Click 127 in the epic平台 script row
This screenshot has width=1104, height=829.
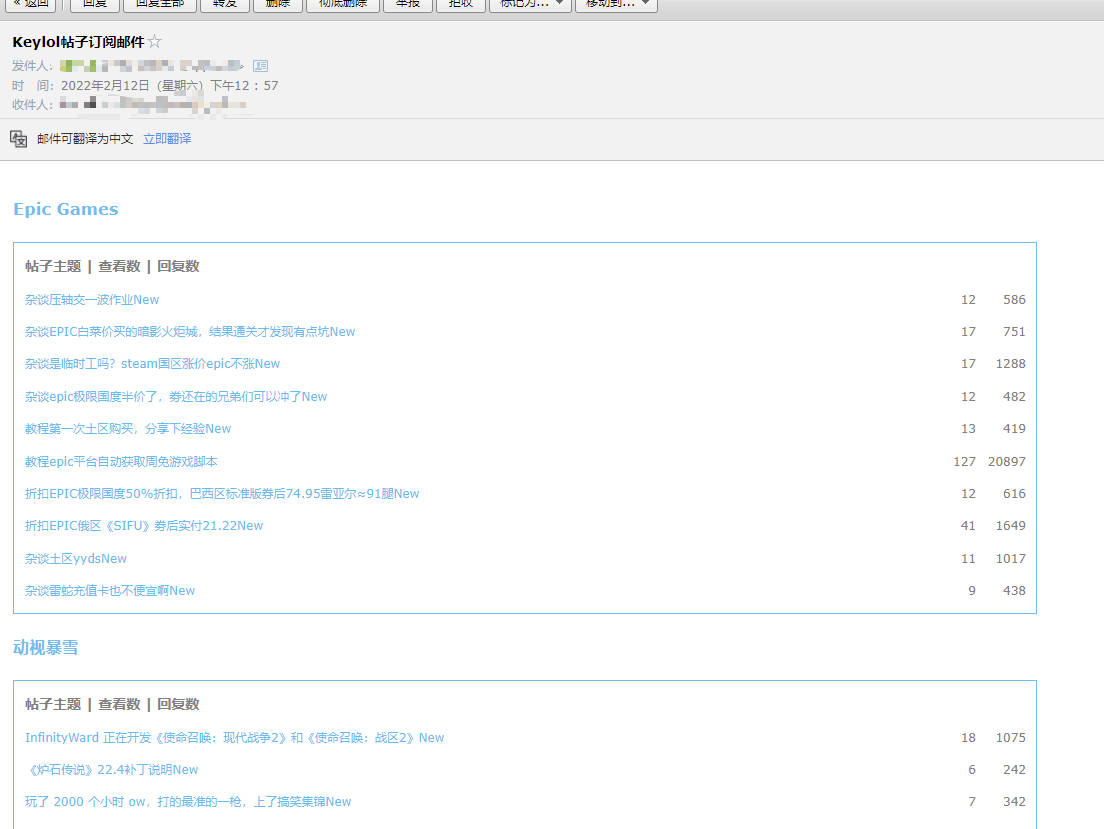tap(964, 461)
